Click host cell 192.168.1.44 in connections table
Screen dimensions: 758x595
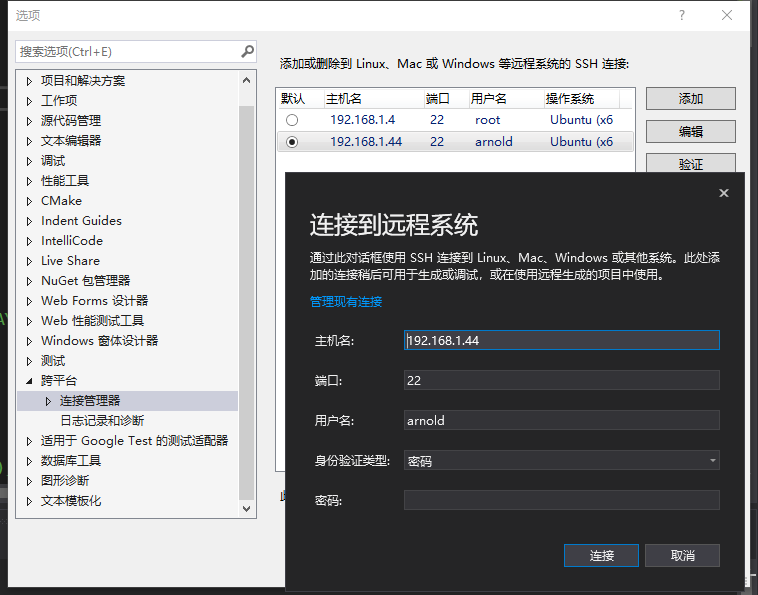pos(366,142)
